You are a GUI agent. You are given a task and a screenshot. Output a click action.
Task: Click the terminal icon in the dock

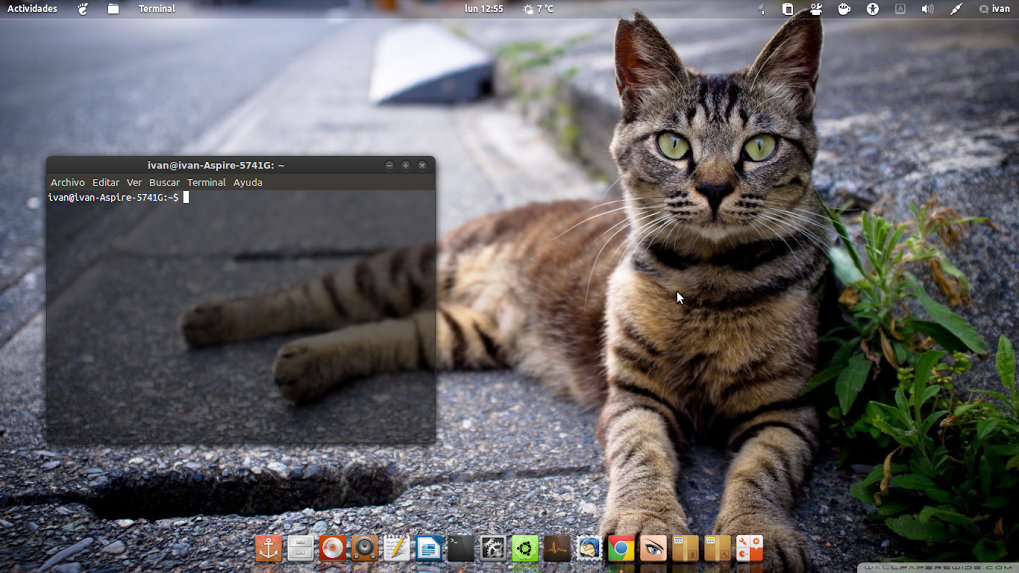point(461,548)
